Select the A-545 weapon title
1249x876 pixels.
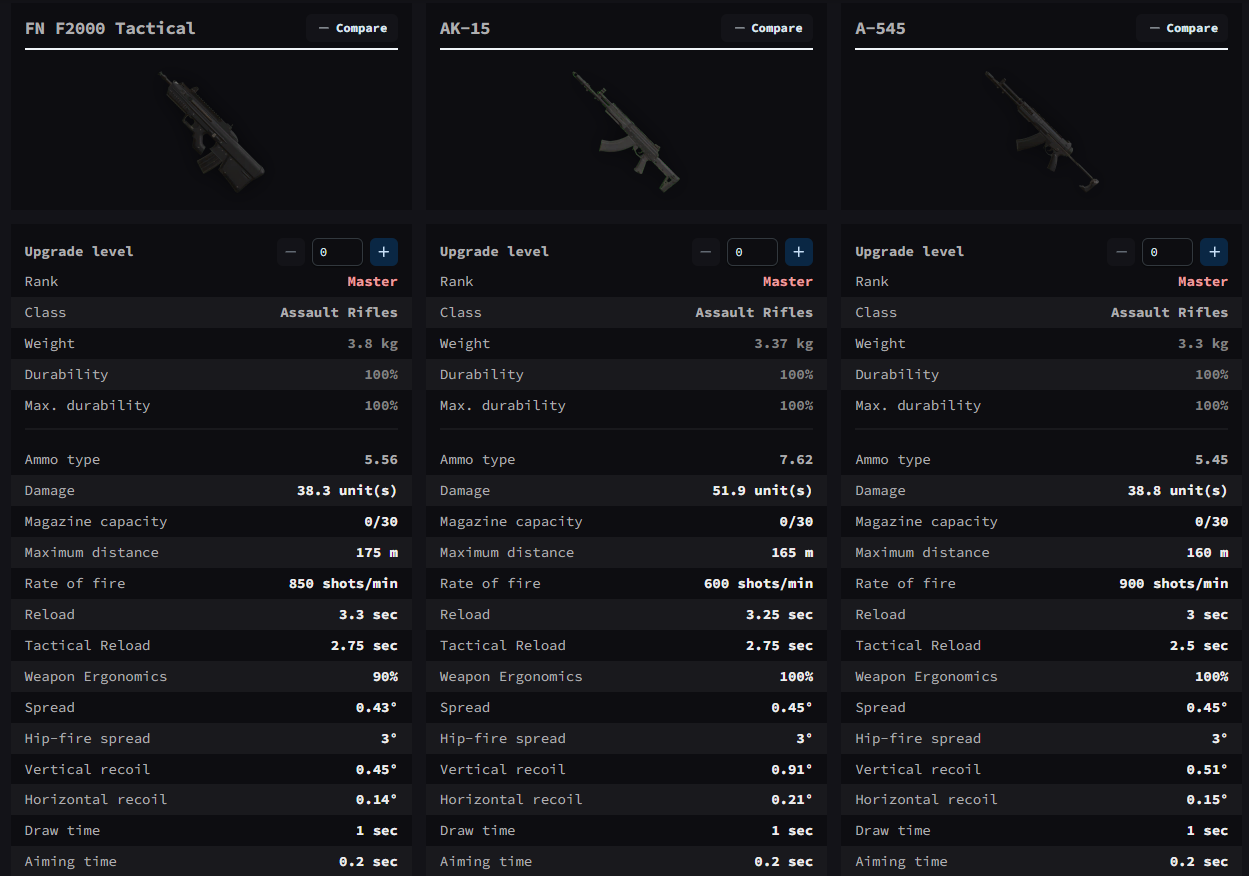[880, 28]
